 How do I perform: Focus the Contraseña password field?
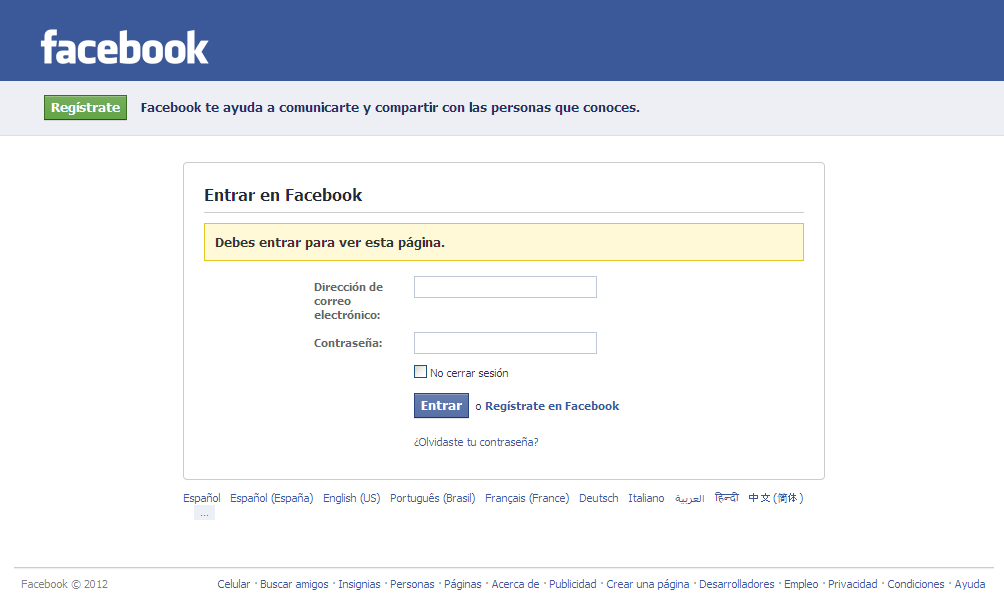pyautogui.click(x=505, y=343)
